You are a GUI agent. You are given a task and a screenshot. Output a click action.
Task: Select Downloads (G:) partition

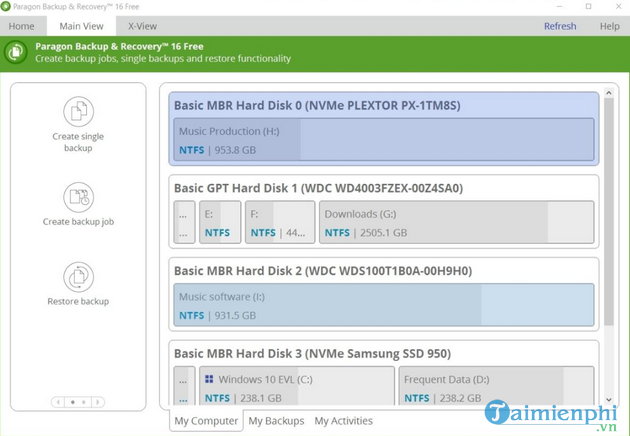pos(456,222)
